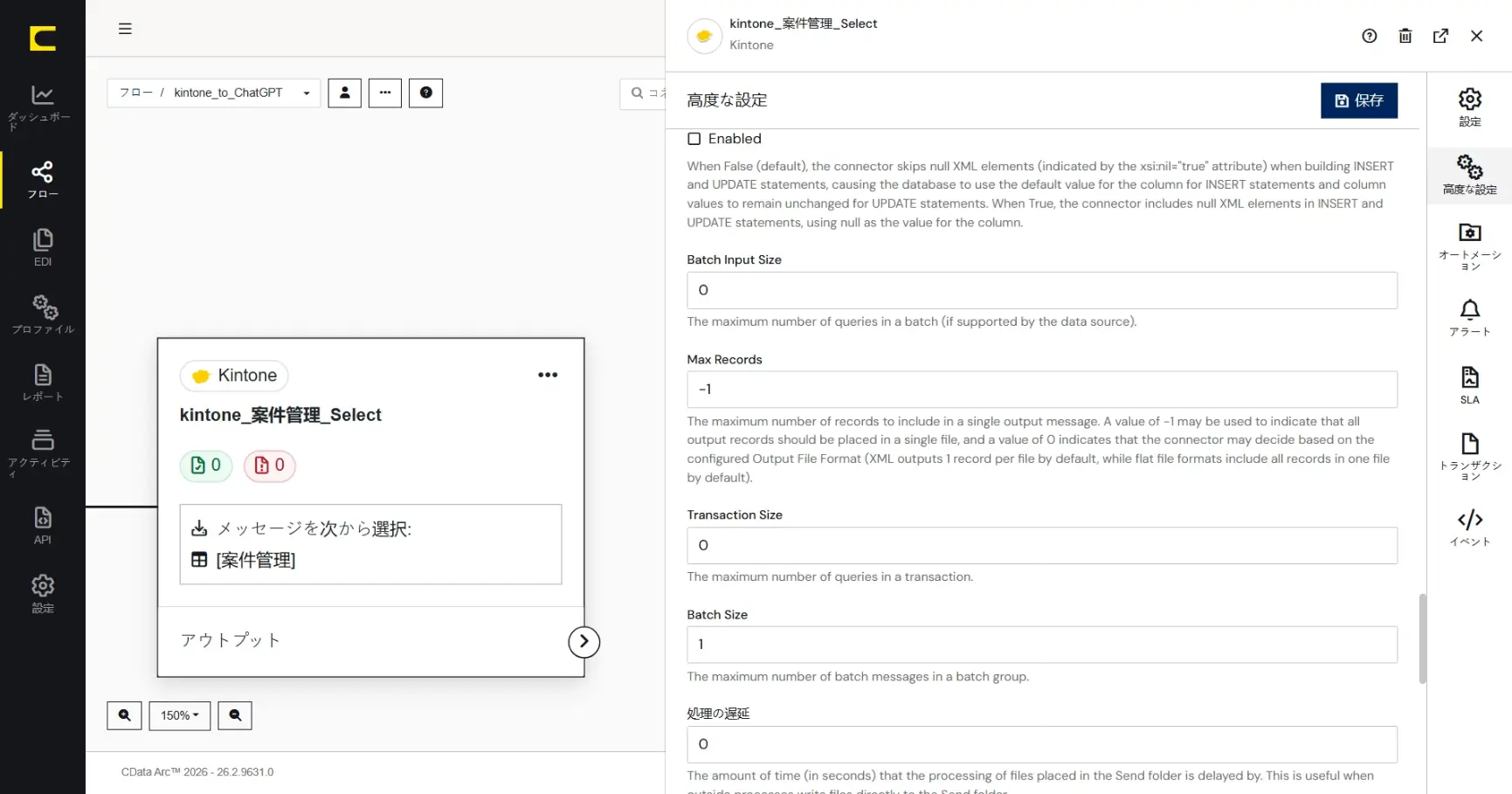Open the 設定 item in left sidebar

(x=43, y=594)
